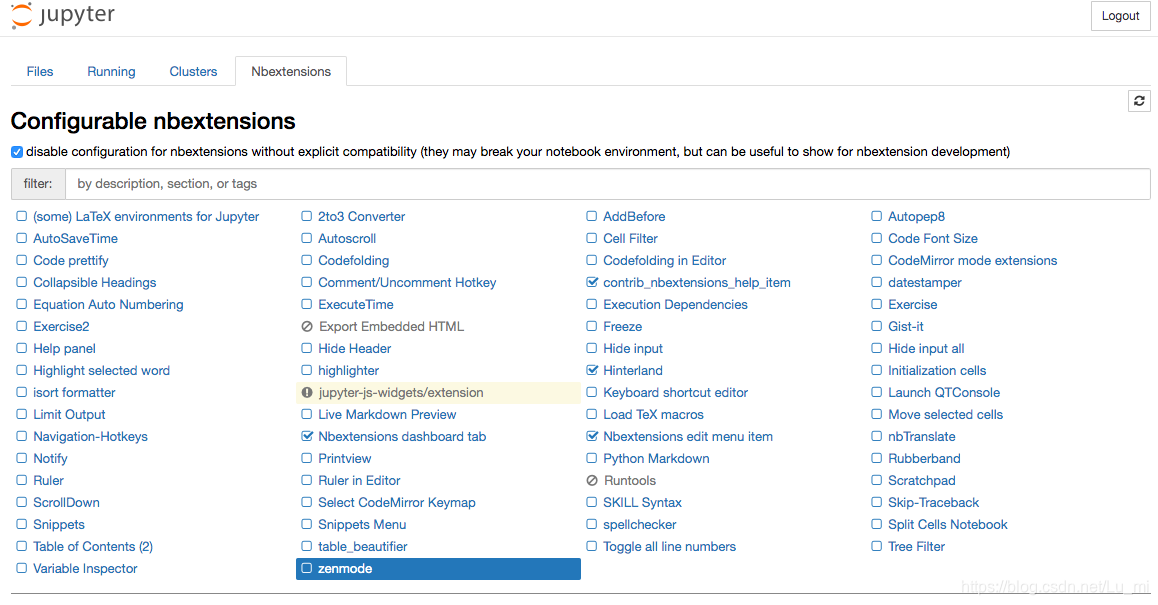Click the filter extensions input field
The height and width of the screenshot is (605, 1158).
coord(607,184)
